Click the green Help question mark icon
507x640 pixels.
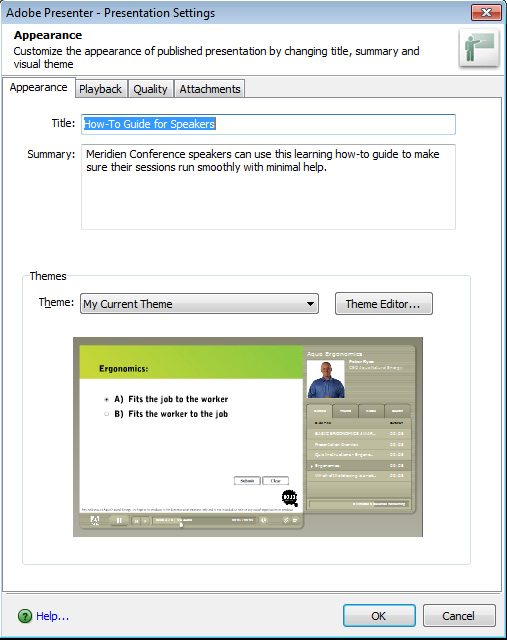[x=25, y=616]
